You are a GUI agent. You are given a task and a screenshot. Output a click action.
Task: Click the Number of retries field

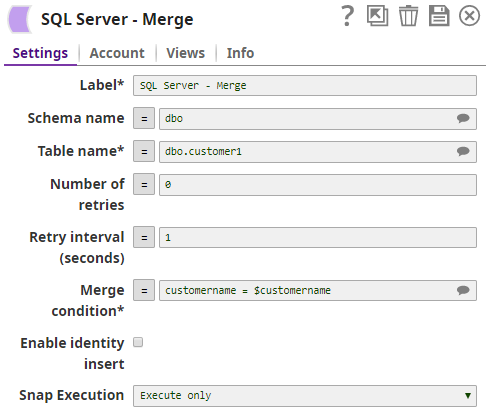(318, 185)
